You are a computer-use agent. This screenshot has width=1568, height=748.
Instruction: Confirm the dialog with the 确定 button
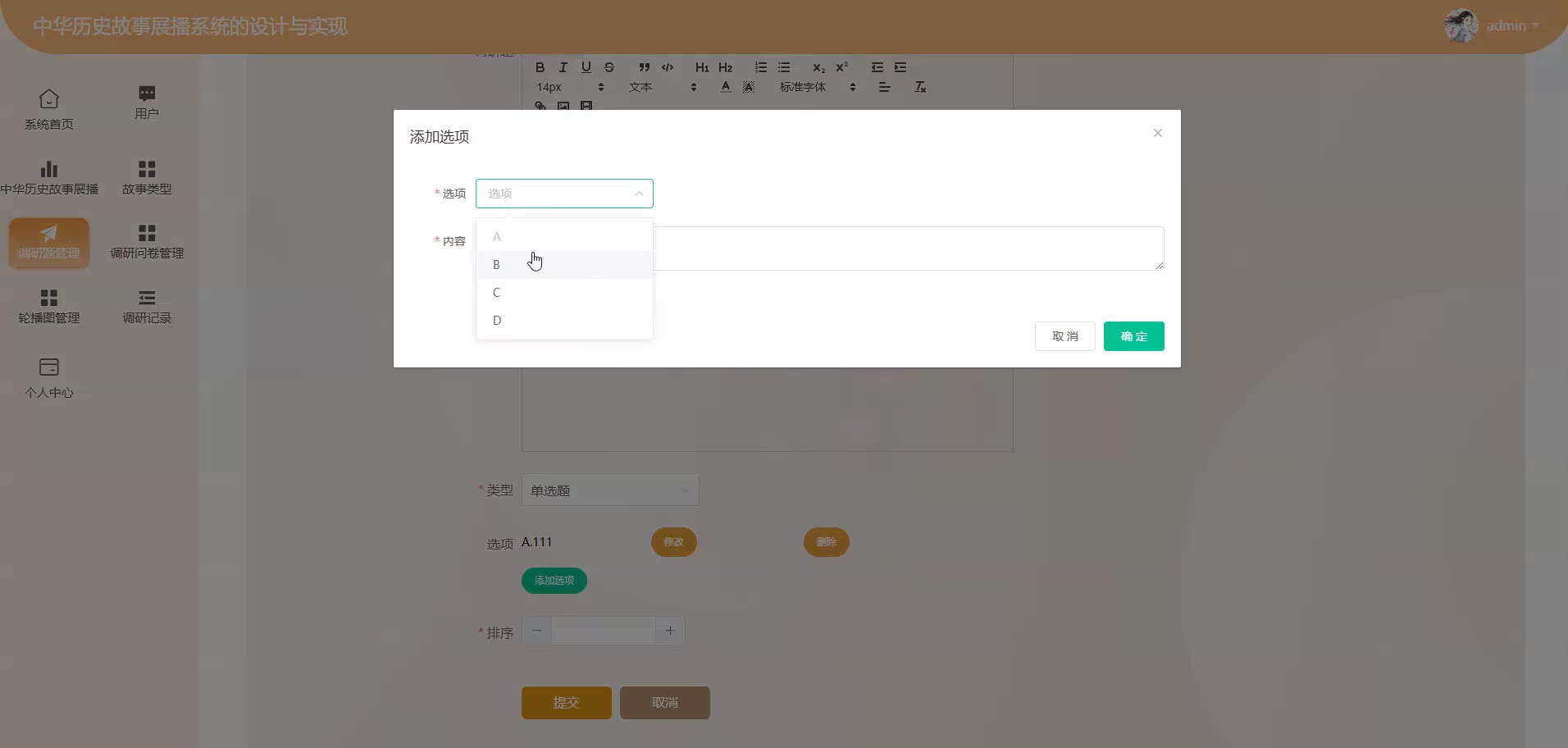pos(1133,336)
